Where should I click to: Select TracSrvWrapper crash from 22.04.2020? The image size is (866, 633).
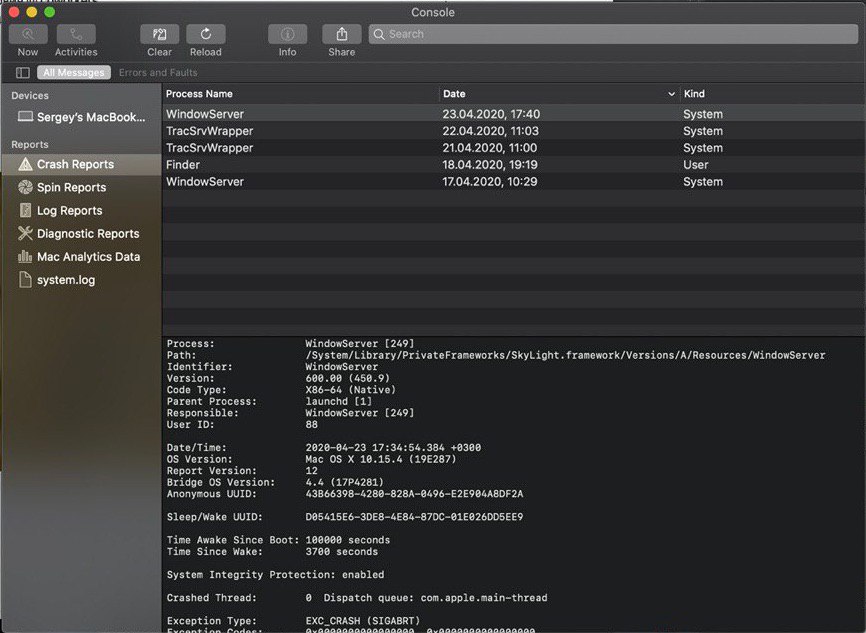[514, 131]
